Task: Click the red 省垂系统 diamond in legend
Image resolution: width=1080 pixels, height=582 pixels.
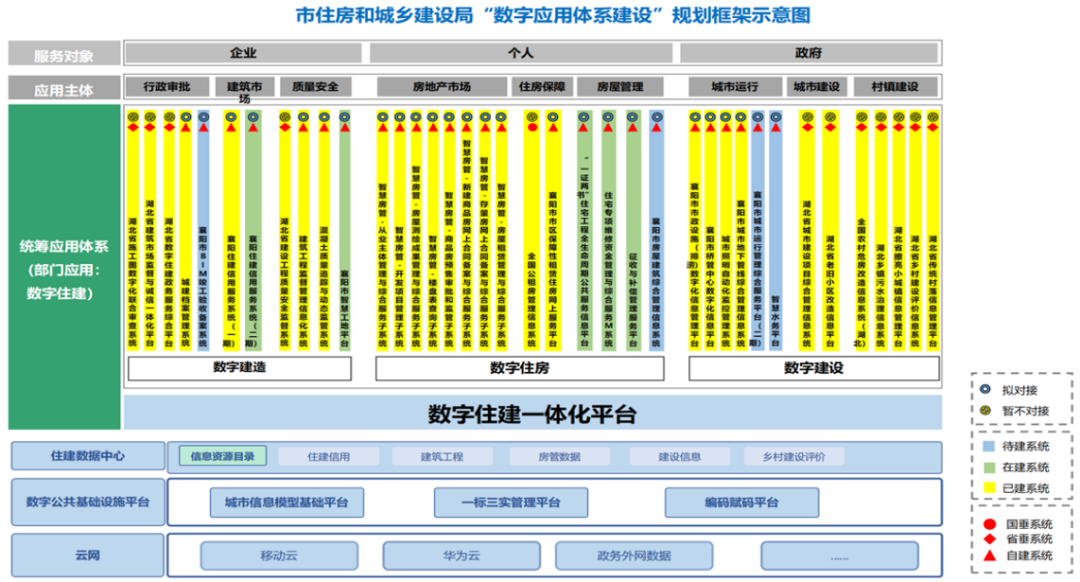Action: pos(990,539)
